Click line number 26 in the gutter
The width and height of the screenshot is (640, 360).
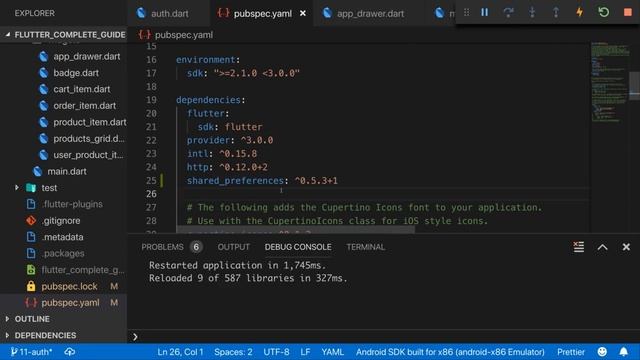(x=151, y=194)
